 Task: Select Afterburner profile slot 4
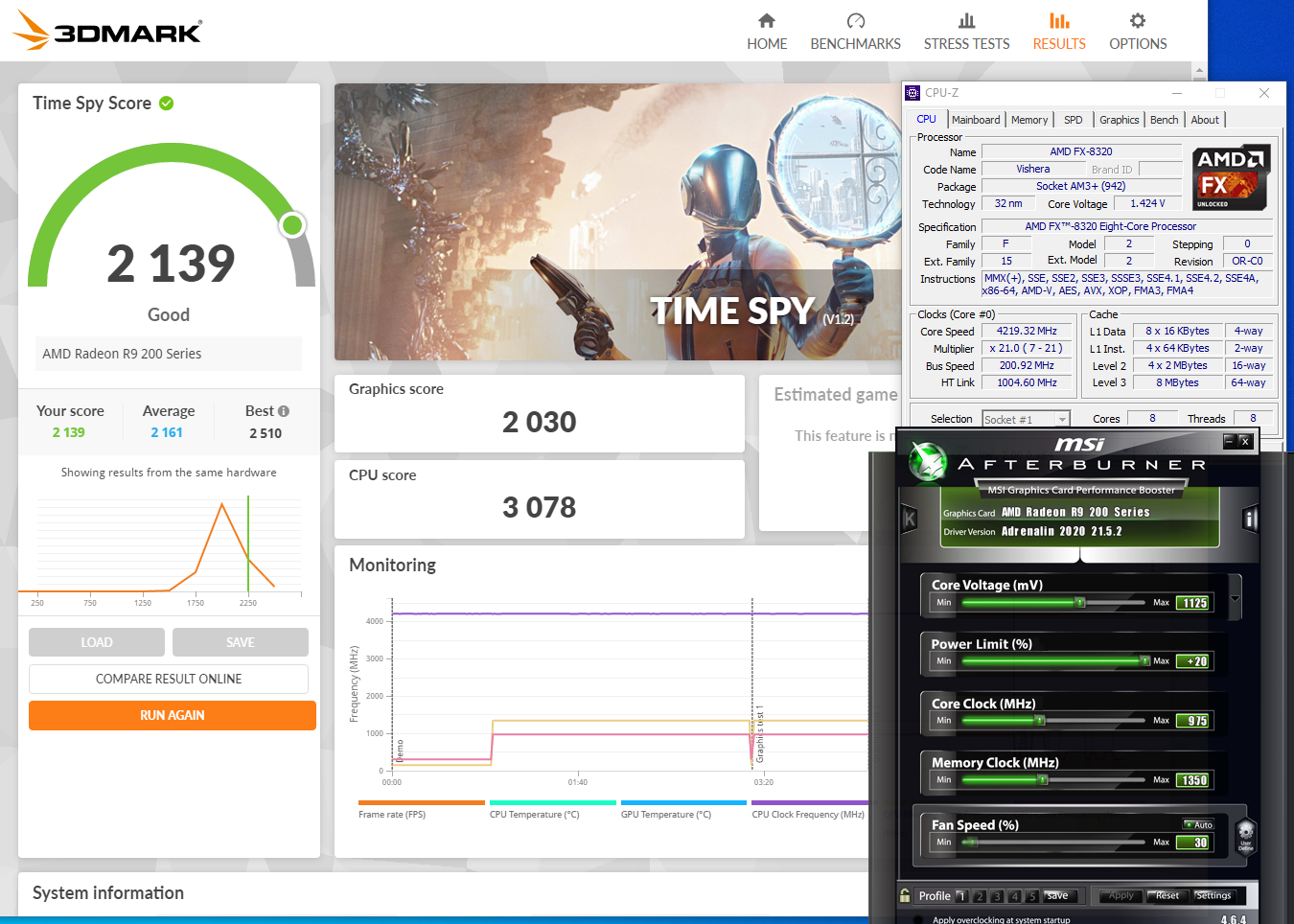coord(1014,896)
